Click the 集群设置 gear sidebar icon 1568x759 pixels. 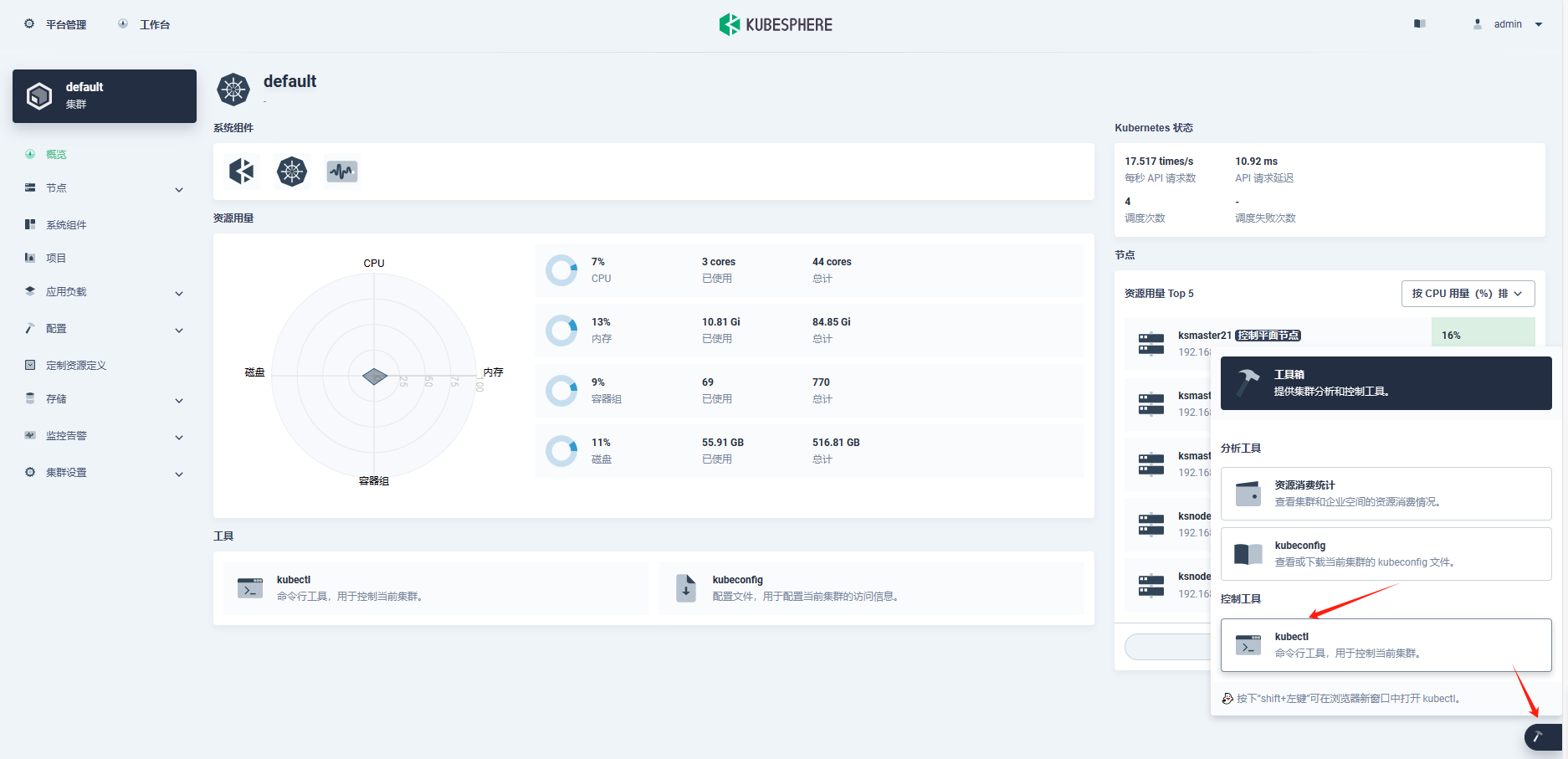30,472
